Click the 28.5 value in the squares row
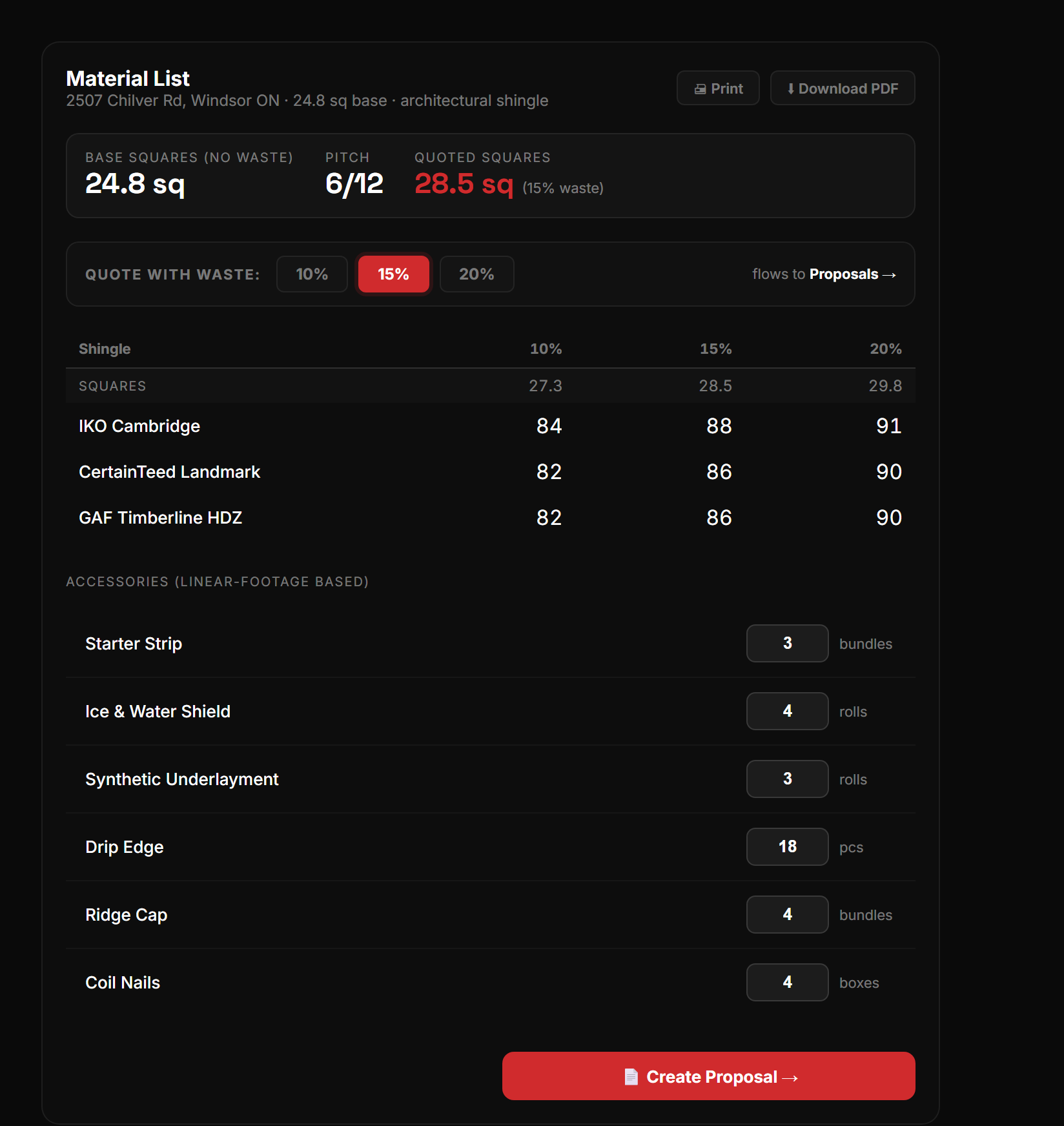 (715, 386)
